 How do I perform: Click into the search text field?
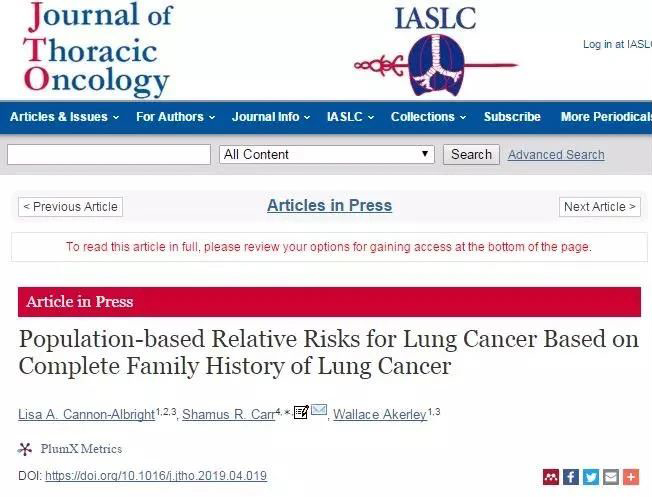[x=108, y=154]
